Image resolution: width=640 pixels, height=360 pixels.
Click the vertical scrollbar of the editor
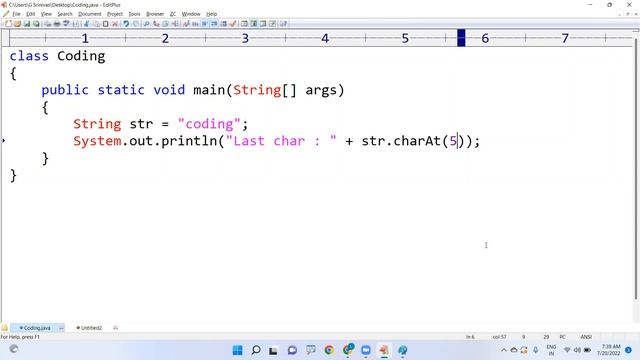pos(636,169)
